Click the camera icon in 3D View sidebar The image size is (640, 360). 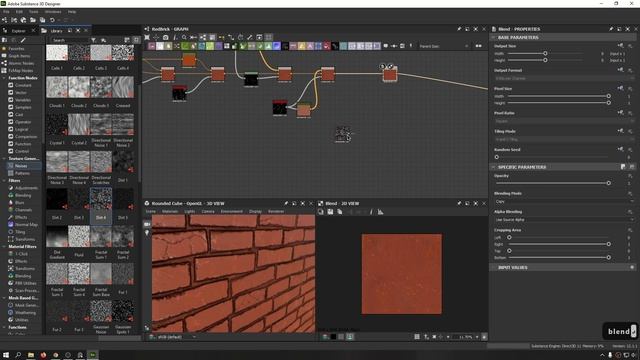click(147, 224)
